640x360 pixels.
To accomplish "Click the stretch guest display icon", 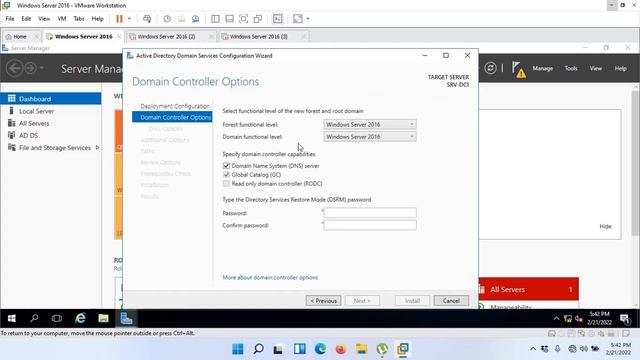I will [x=298, y=19].
